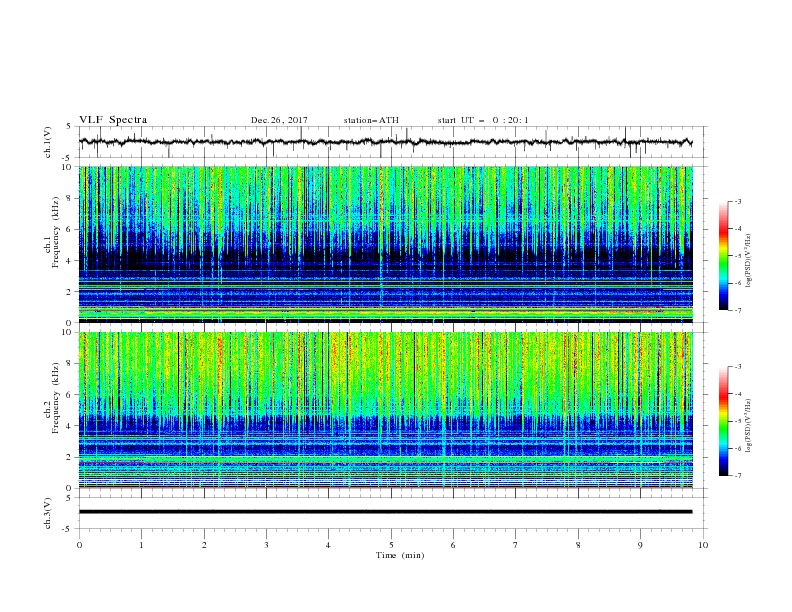Click the '-3' tick on upper colorbar
This screenshot has height=612, width=792.
point(738,201)
